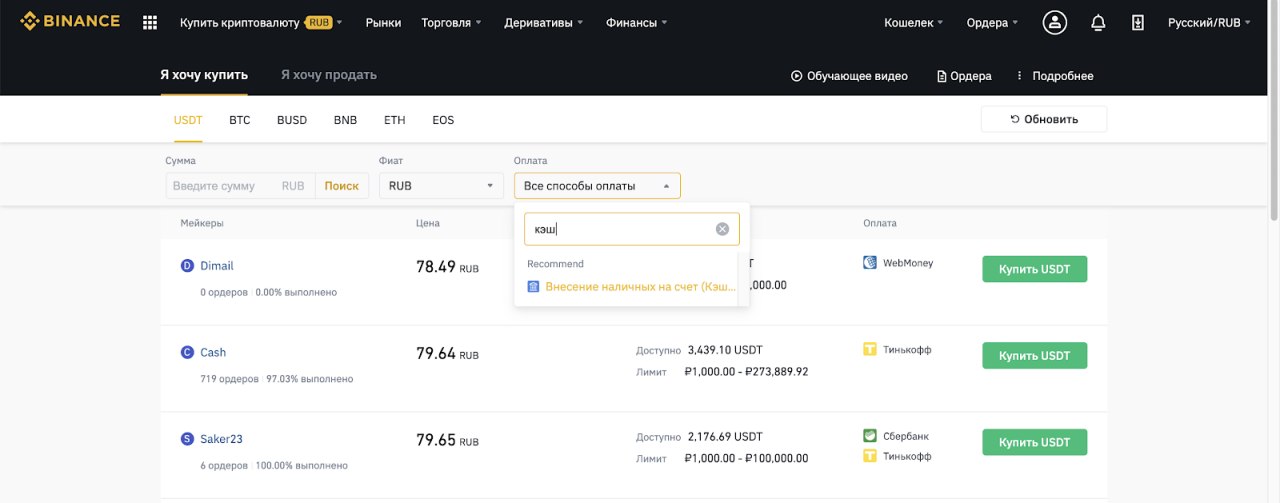
Task: Click 3,439.10 USDT available amount
Action: (725, 350)
